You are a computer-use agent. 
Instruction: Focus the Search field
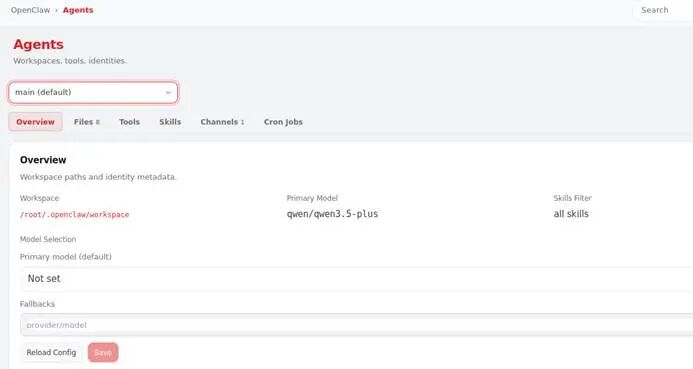(x=663, y=10)
